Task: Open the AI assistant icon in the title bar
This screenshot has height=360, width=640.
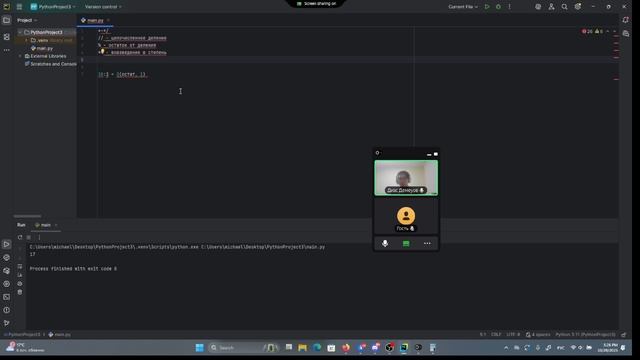Action: click(x=538, y=7)
